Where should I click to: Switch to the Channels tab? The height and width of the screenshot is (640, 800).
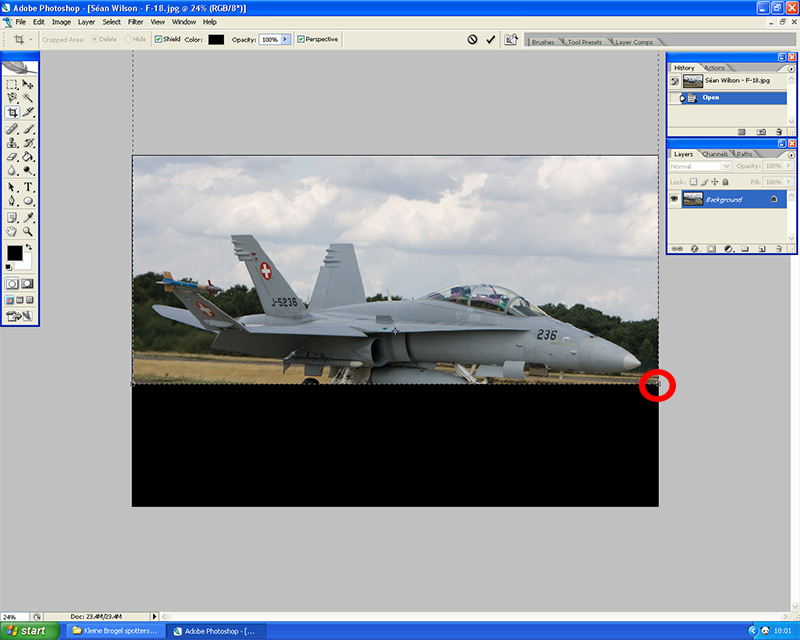point(714,154)
